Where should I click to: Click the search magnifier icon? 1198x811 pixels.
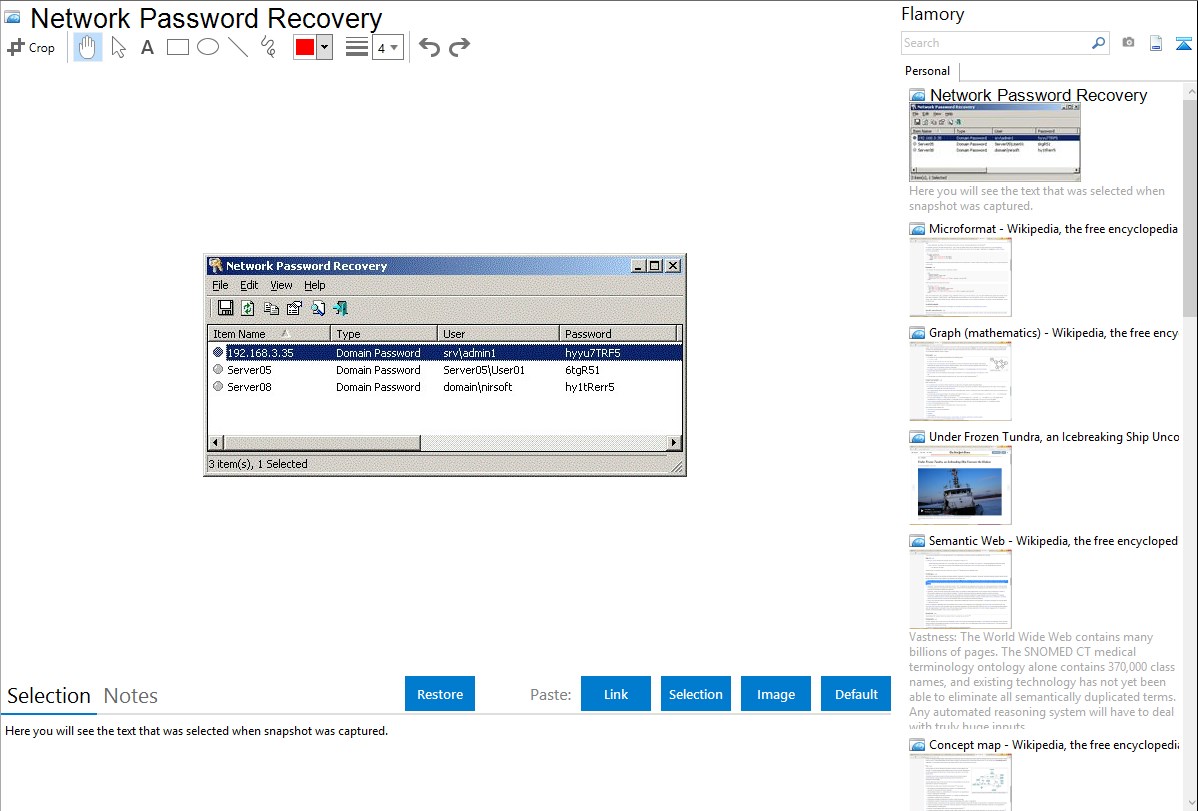(x=1099, y=43)
